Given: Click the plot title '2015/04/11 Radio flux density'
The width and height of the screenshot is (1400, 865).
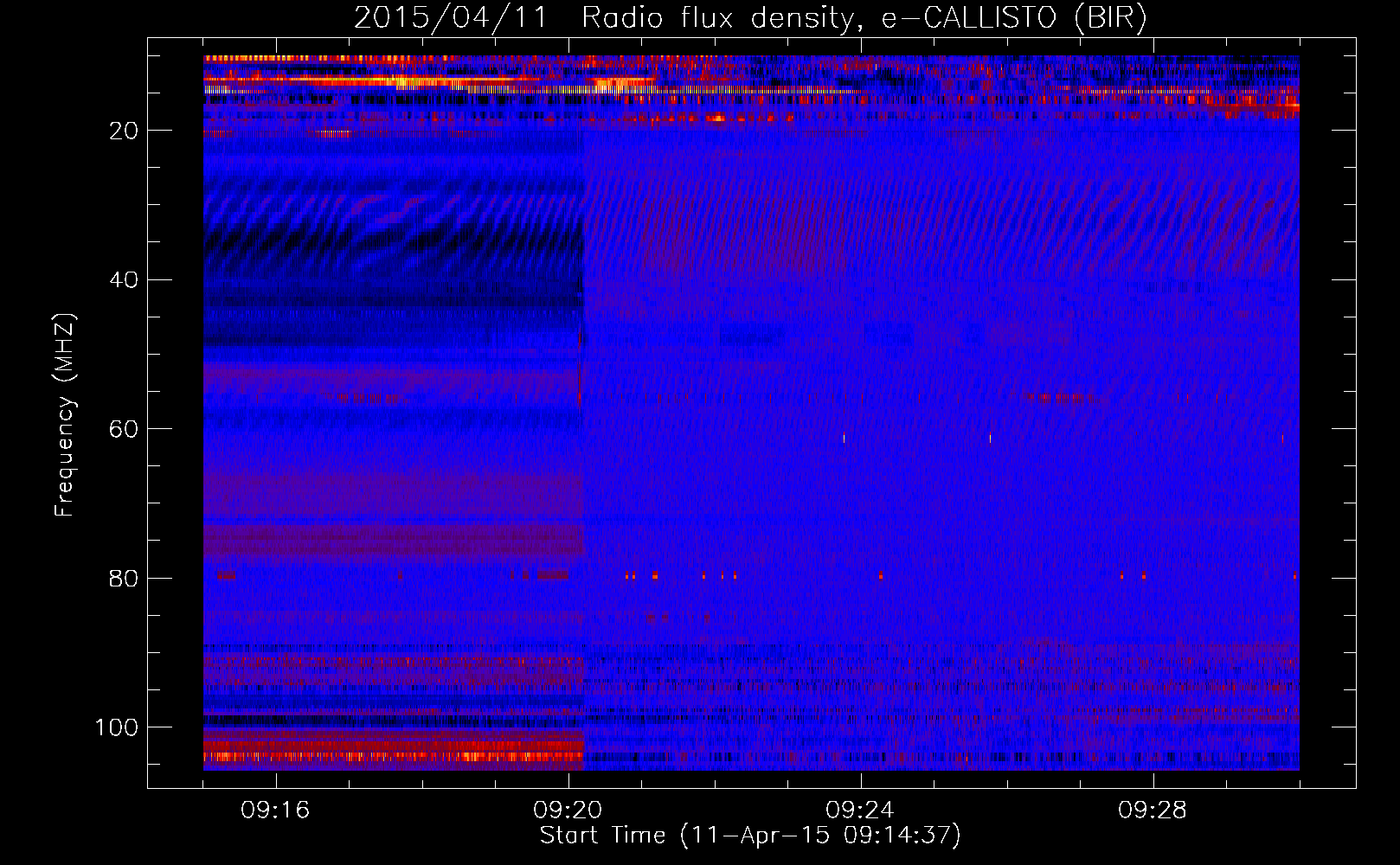Looking at the screenshot, I should pos(751,17).
